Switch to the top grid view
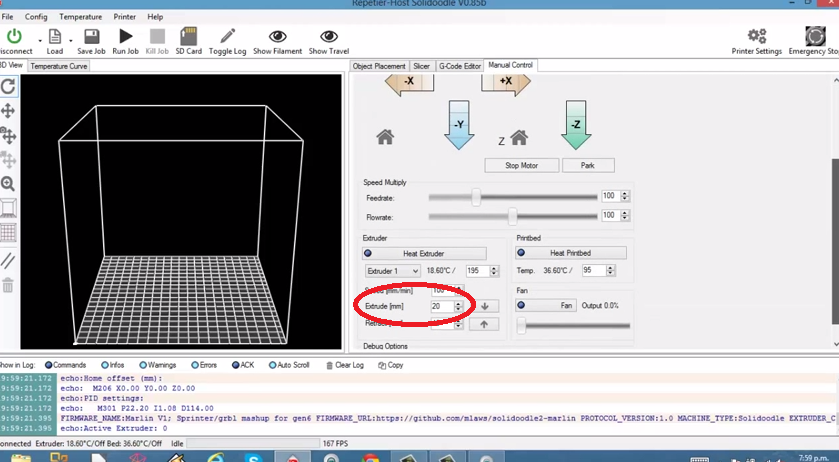The width and height of the screenshot is (839, 462). 8,232
